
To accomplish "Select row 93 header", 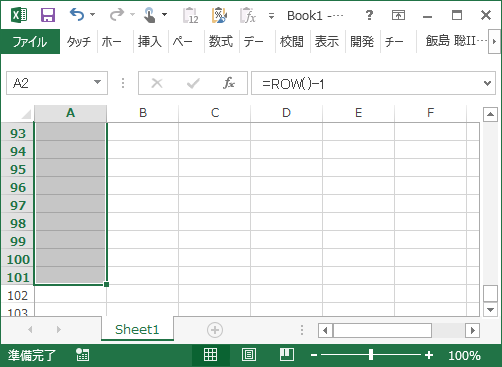I will click(18, 133).
